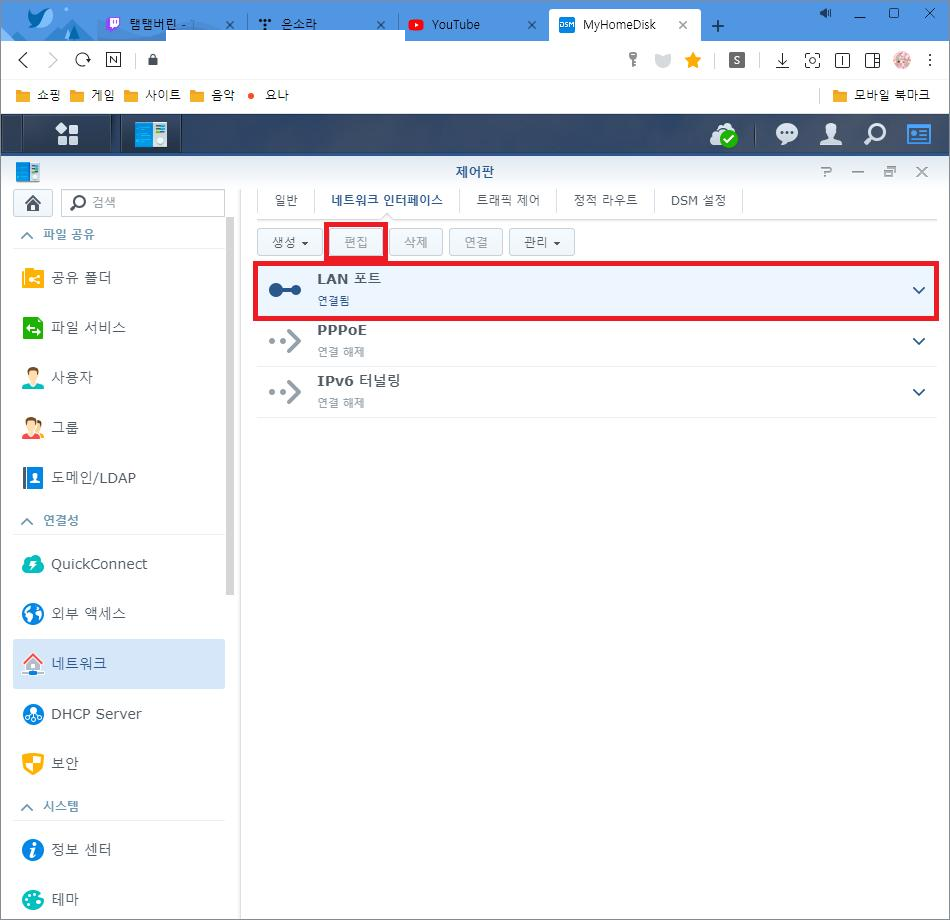Open the widgets panel icon

click(918, 134)
